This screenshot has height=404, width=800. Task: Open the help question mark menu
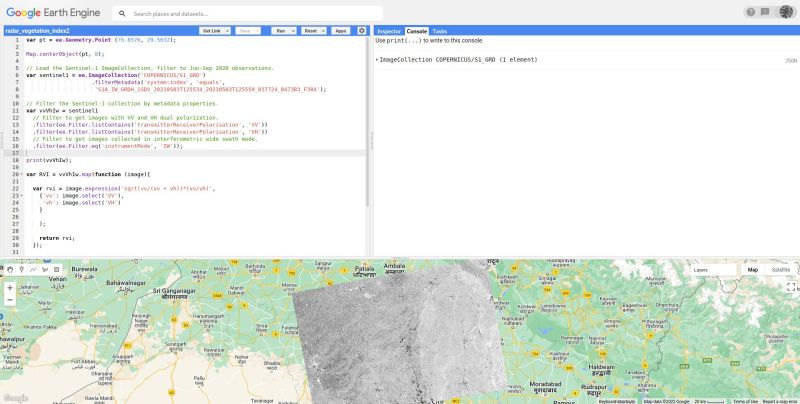point(751,12)
